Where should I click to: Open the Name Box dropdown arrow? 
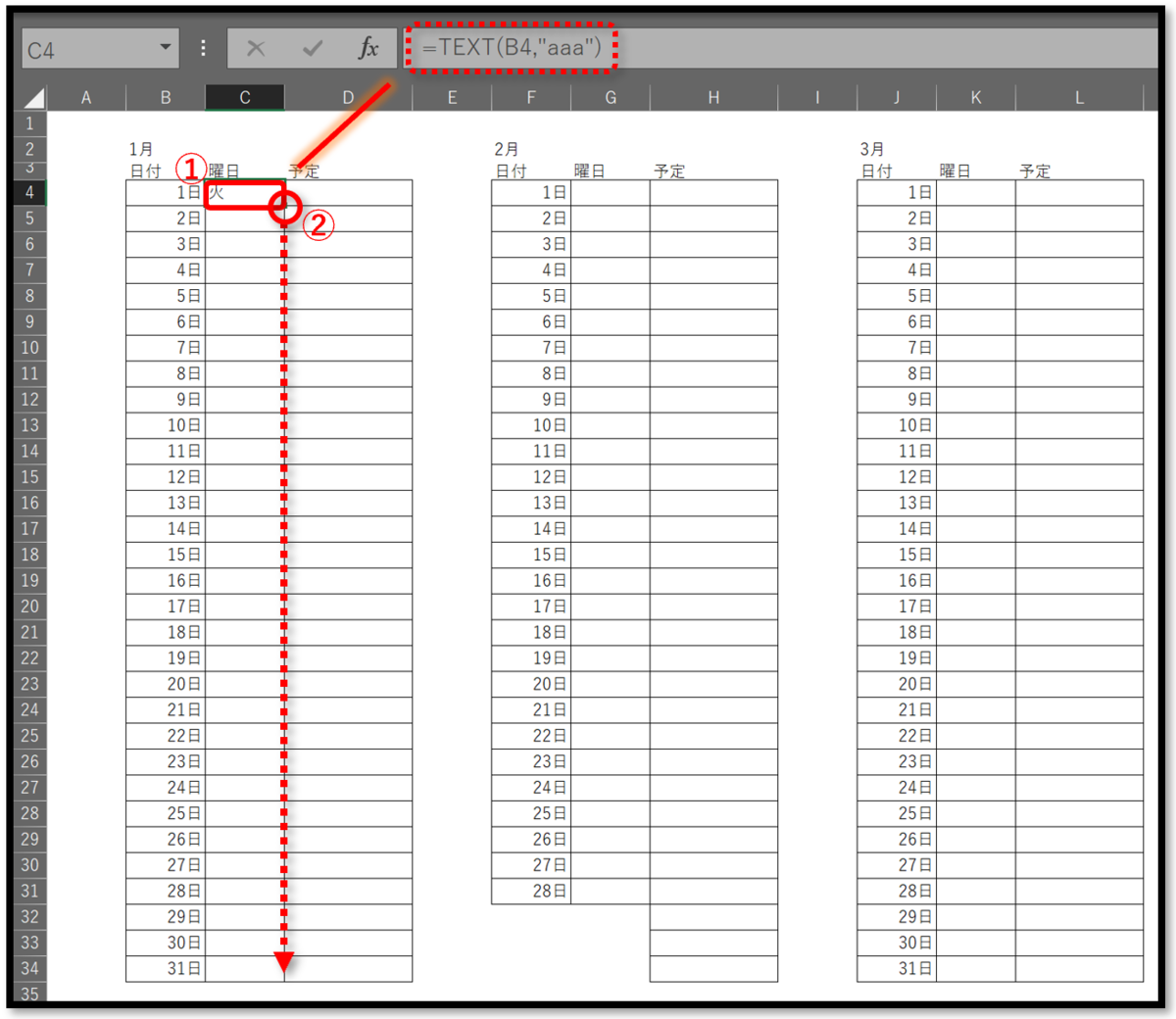[x=166, y=47]
